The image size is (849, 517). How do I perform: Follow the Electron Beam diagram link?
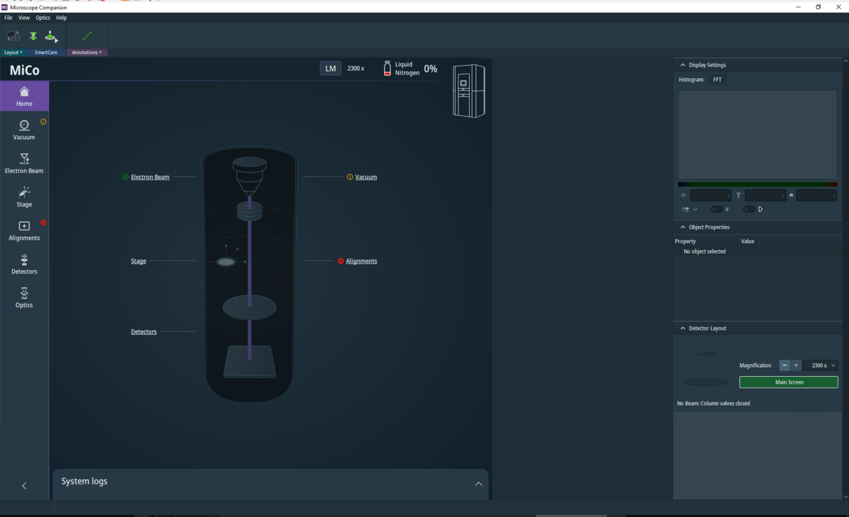pos(150,177)
